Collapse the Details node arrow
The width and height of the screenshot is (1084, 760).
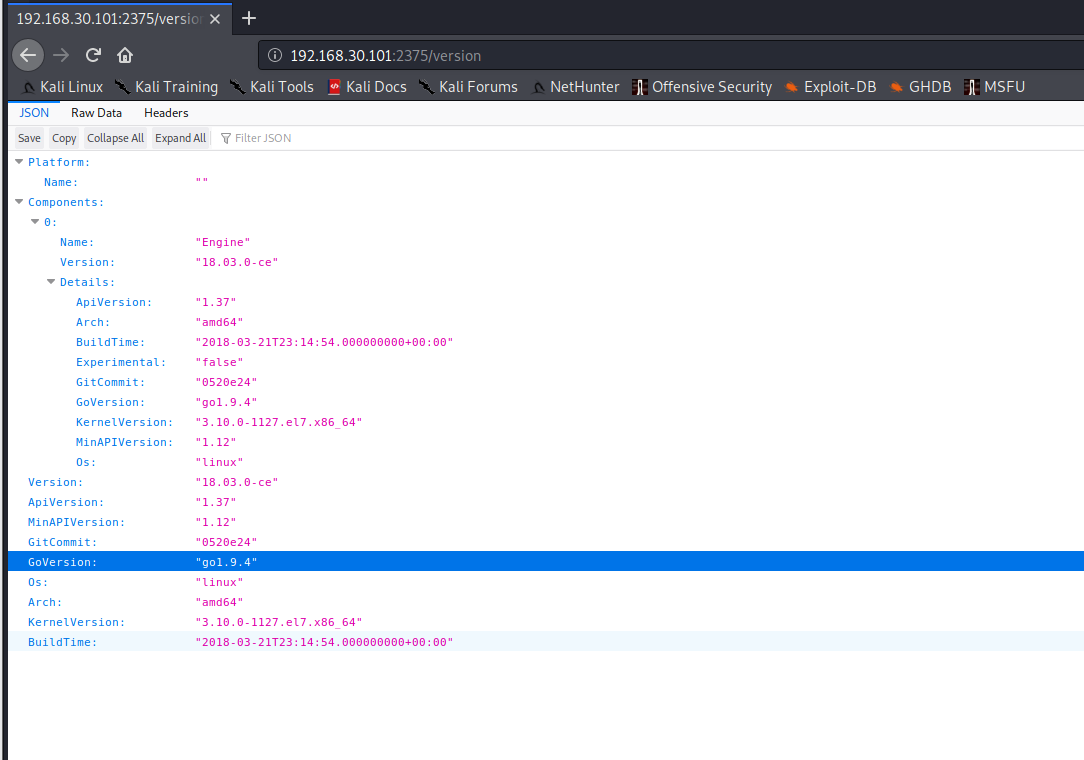pyautogui.click(x=50, y=282)
